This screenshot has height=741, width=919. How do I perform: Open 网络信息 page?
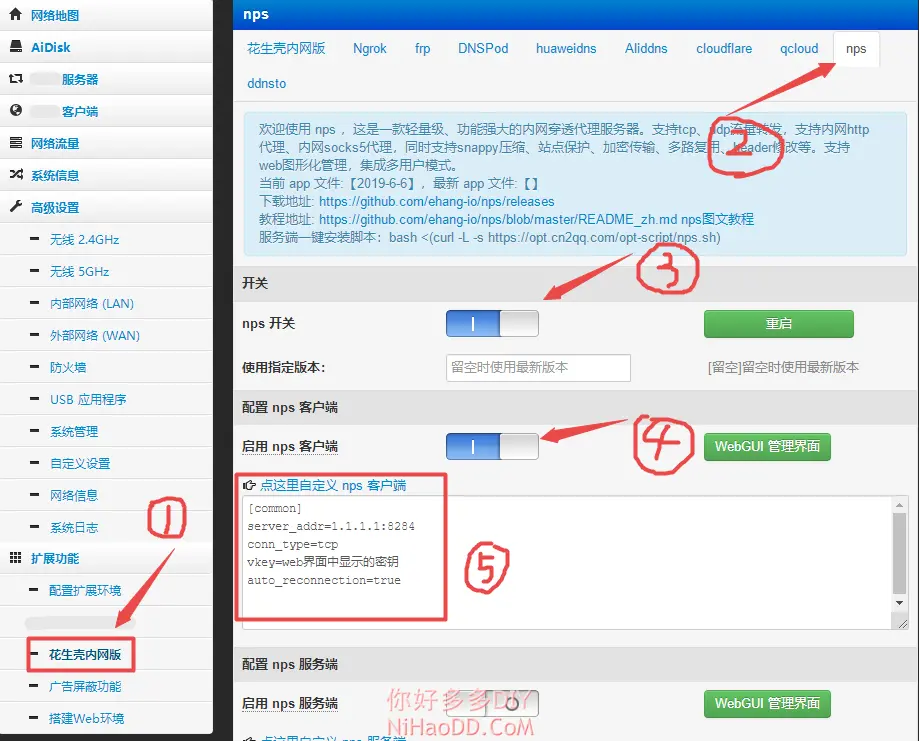coord(74,495)
